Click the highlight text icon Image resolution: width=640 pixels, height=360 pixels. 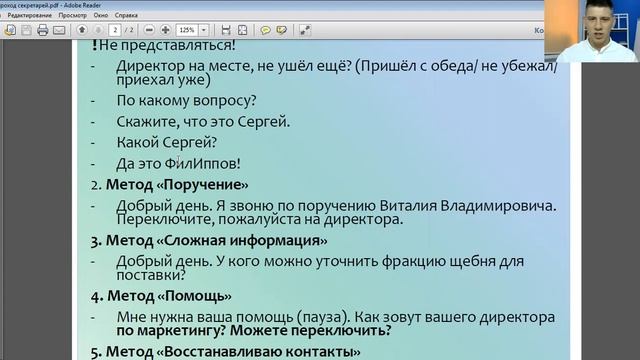[x=282, y=30]
